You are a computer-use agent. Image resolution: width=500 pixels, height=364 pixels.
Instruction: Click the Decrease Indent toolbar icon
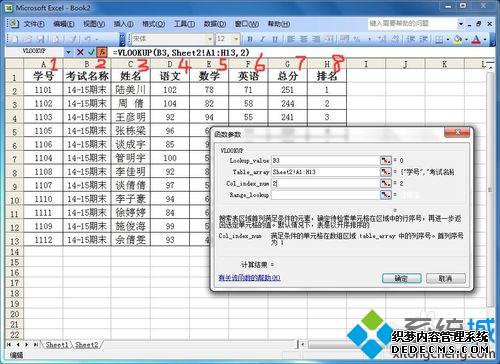click(x=411, y=39)
